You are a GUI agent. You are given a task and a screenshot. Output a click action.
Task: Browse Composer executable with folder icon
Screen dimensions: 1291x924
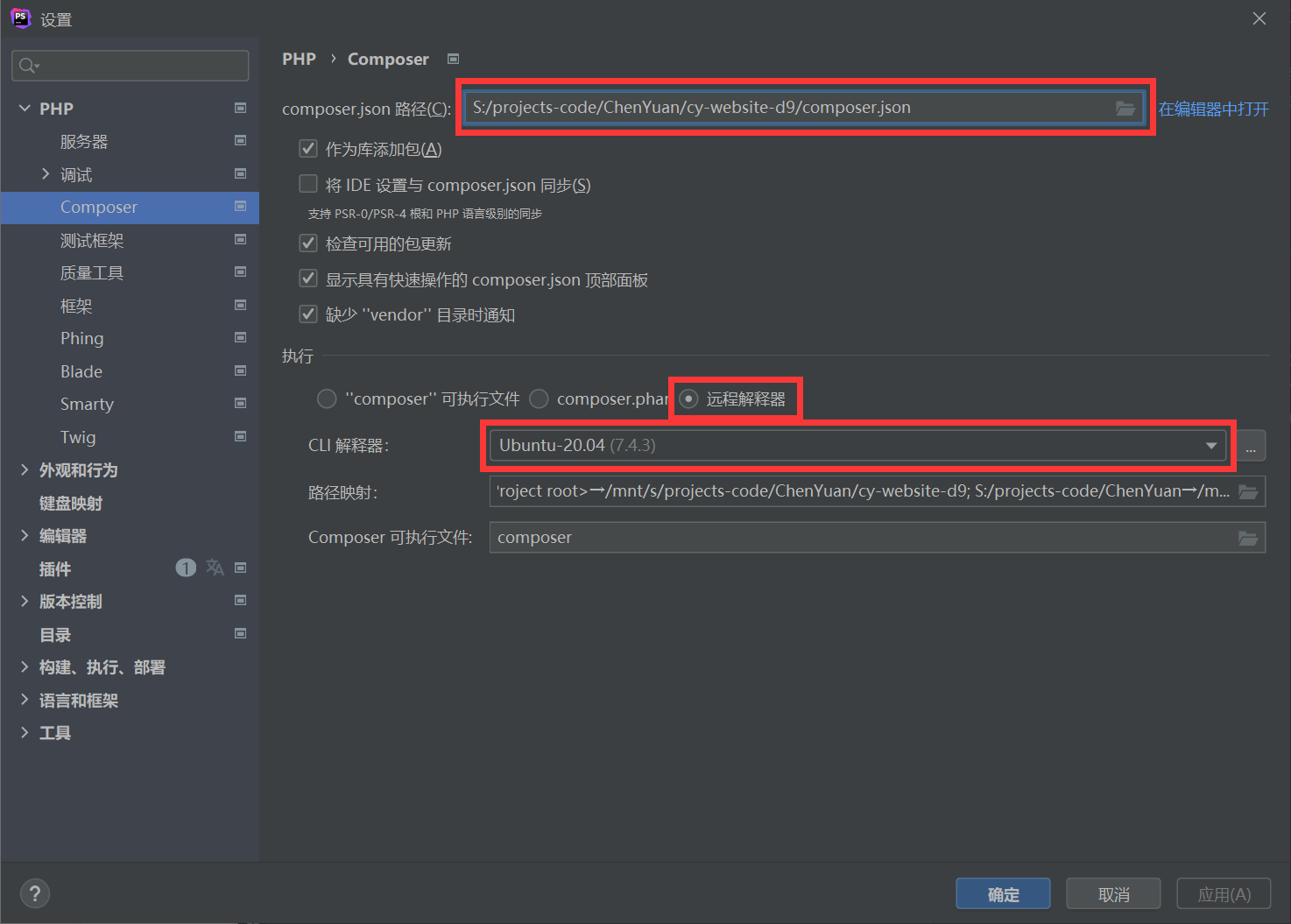(x=1248, y=538)
